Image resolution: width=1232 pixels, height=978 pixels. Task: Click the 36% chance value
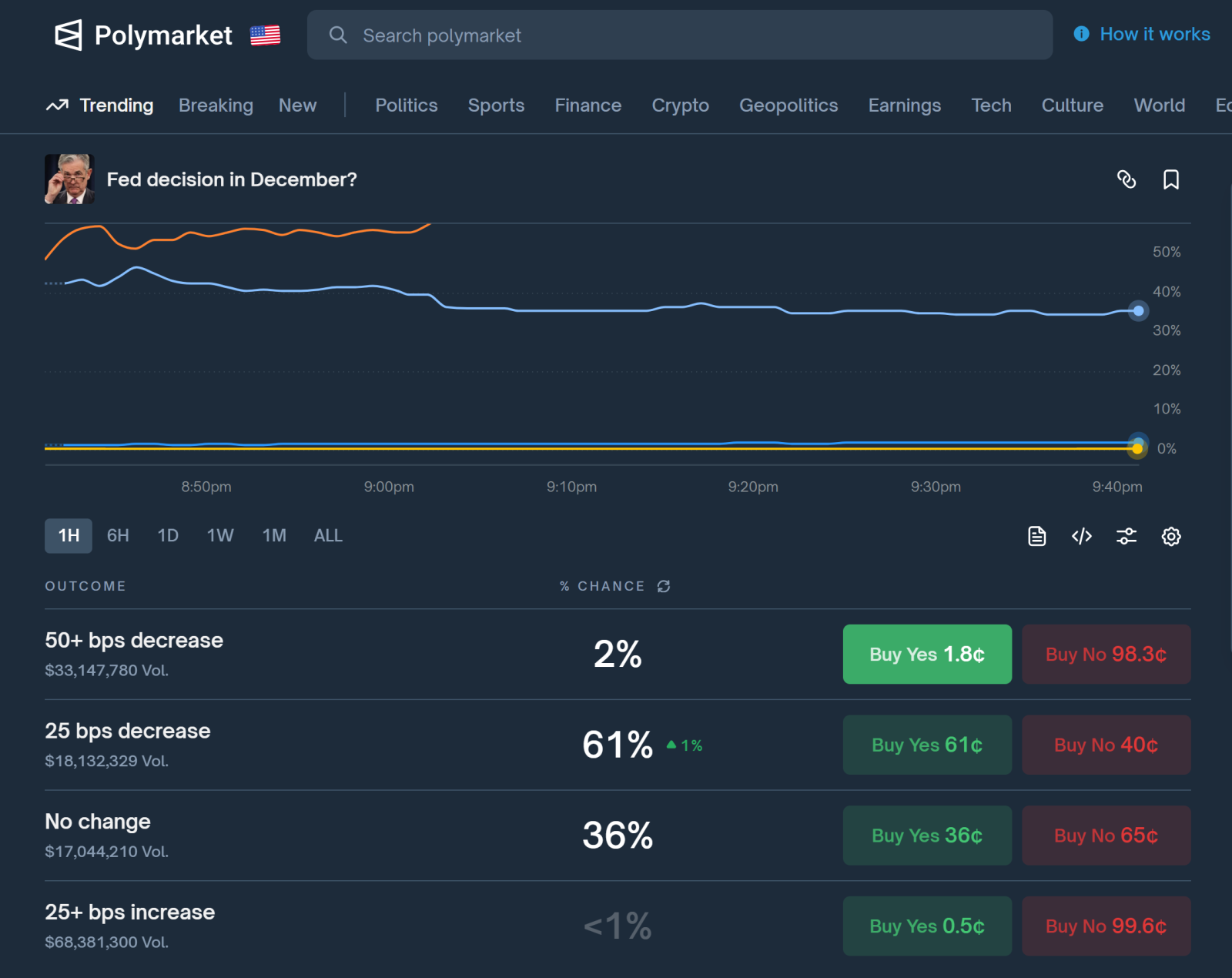coord(618,836)
